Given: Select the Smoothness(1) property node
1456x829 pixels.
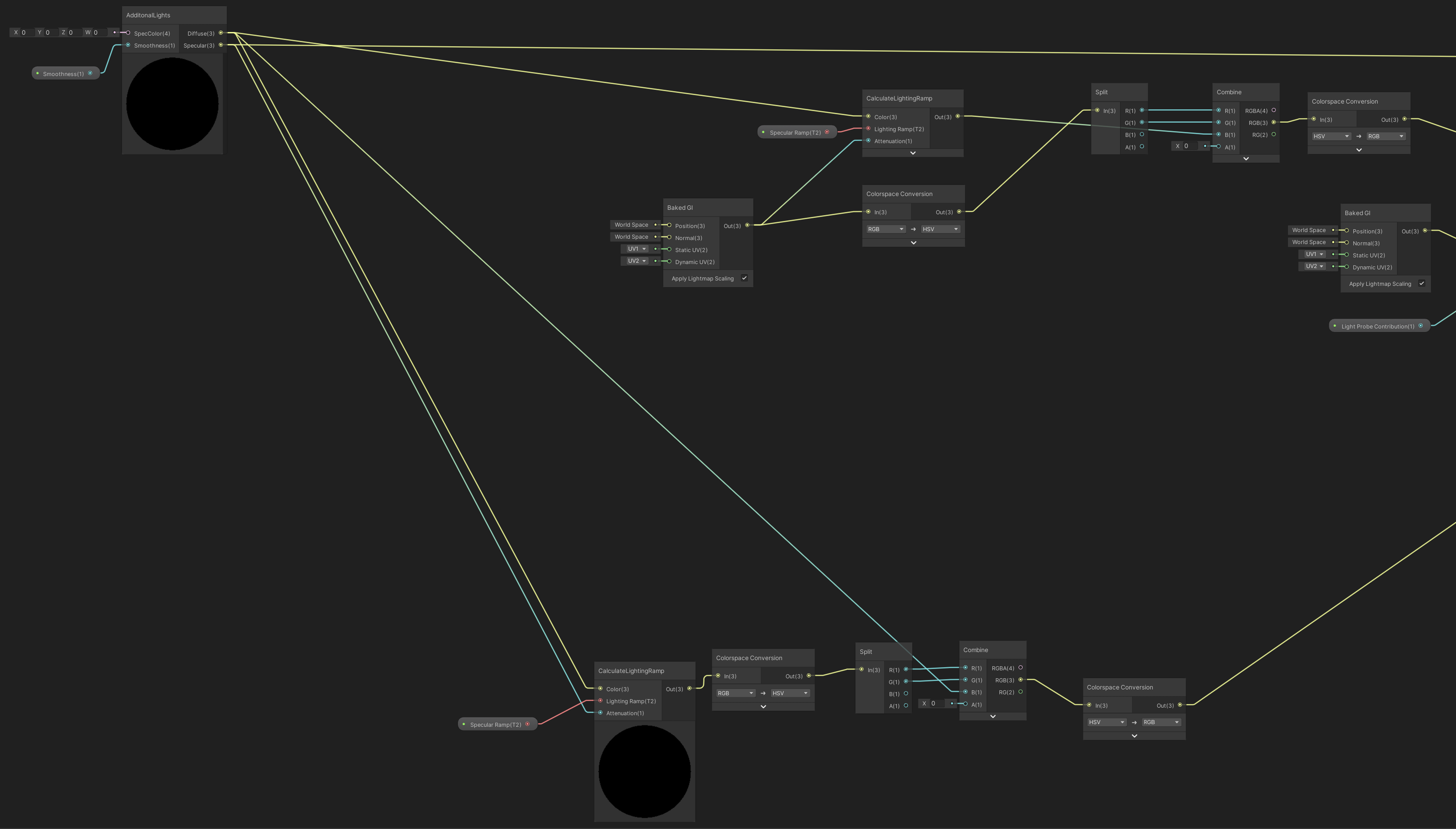Looking at the screenshot, I should (63, 73).
